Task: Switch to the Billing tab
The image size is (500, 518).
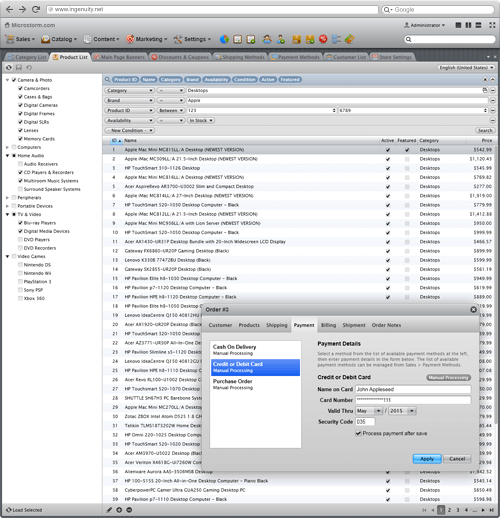Action: coord(328,325)
